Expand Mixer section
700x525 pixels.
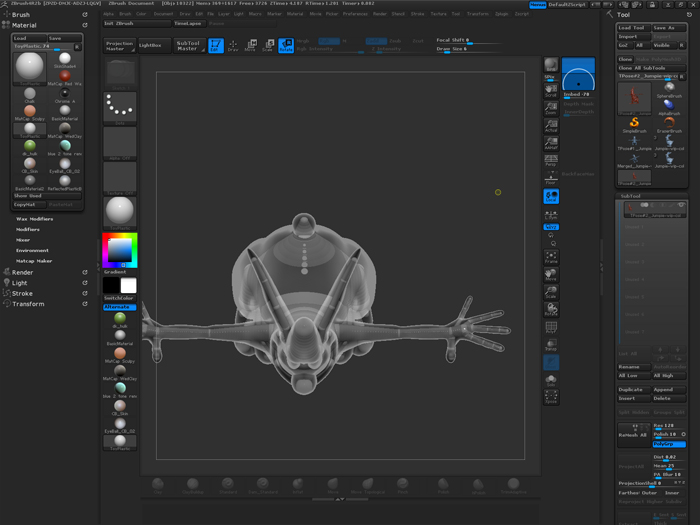[x=23, y=240]
